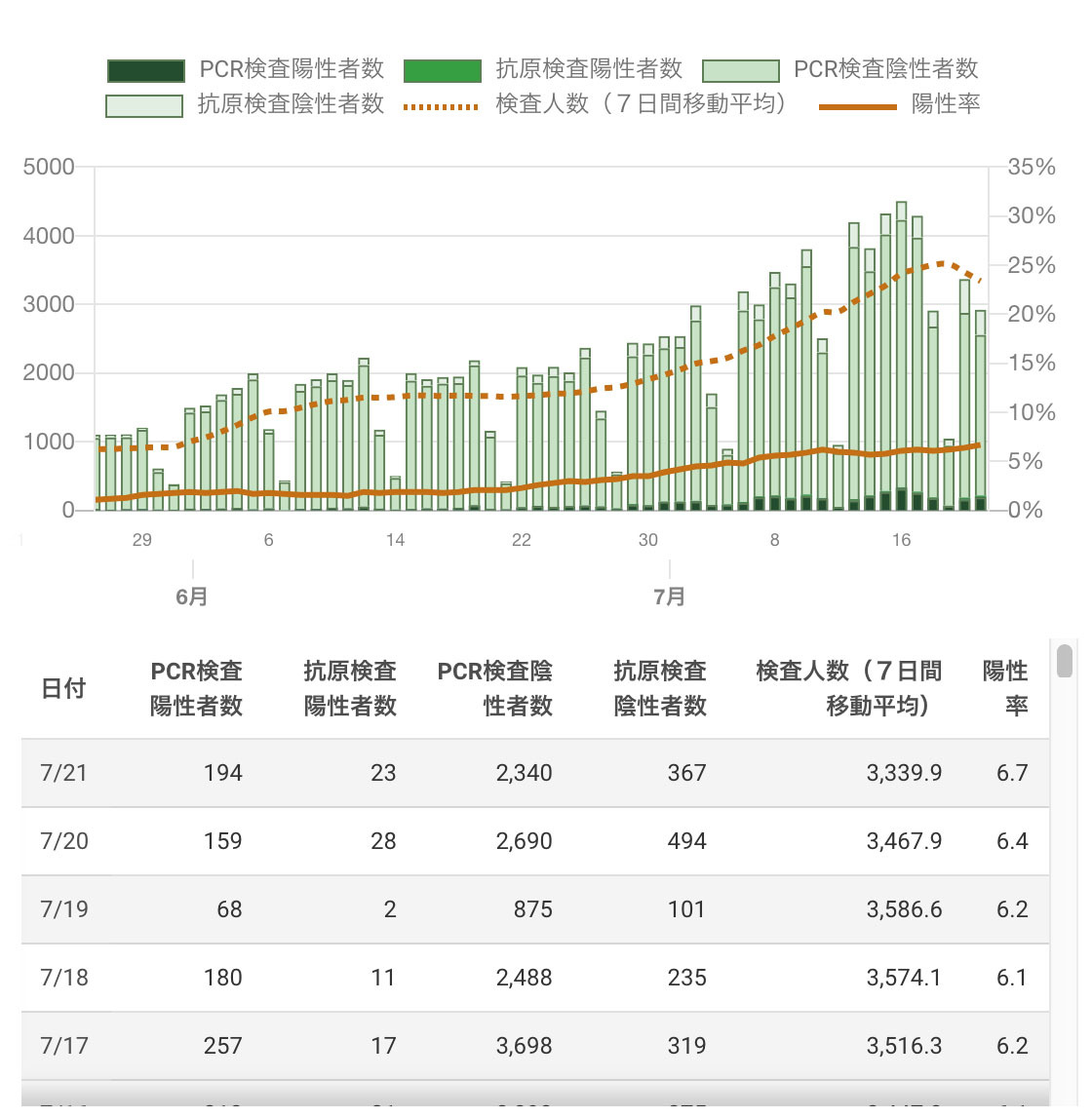Screen dimensions: 1092x1118
Task: Click the 抗原検査陽性者数 table column header
Action: pyautogui.click(x=350, y=688)
